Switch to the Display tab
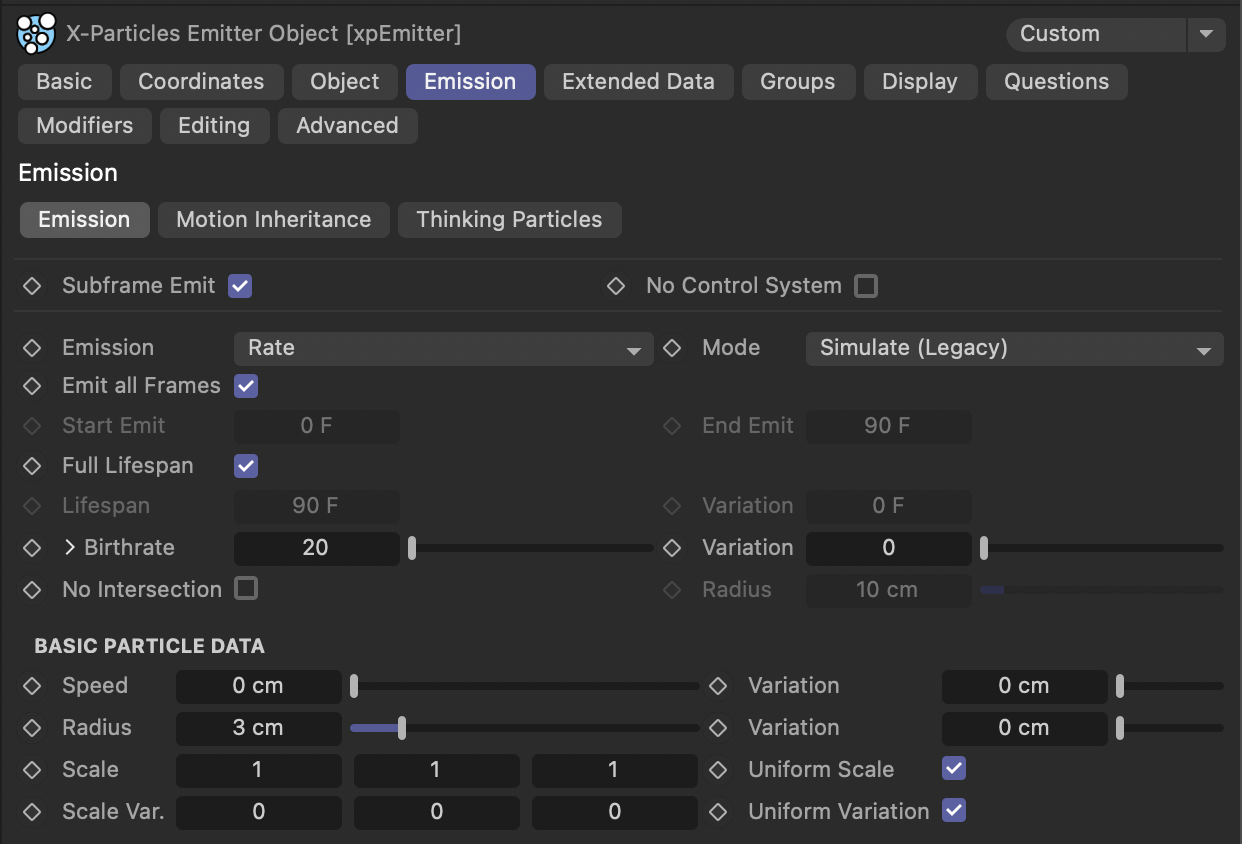 point(920,82)
